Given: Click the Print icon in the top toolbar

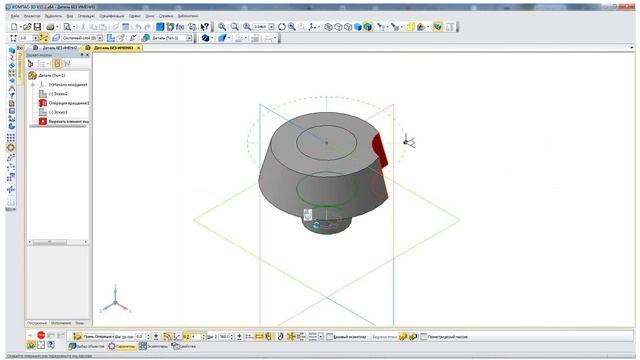Looking at the screenshot, I should (50, 27).
